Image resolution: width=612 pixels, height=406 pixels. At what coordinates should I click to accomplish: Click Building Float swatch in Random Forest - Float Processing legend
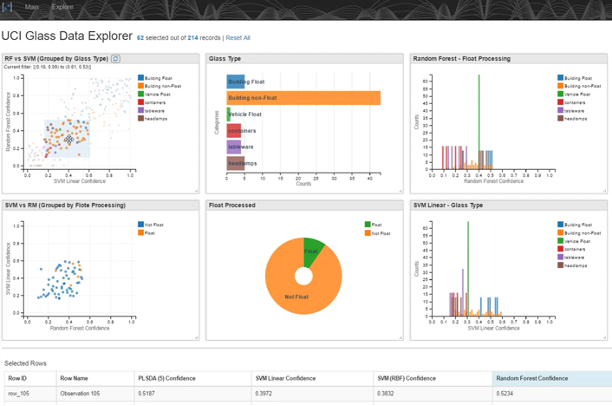tap(560, 78)
